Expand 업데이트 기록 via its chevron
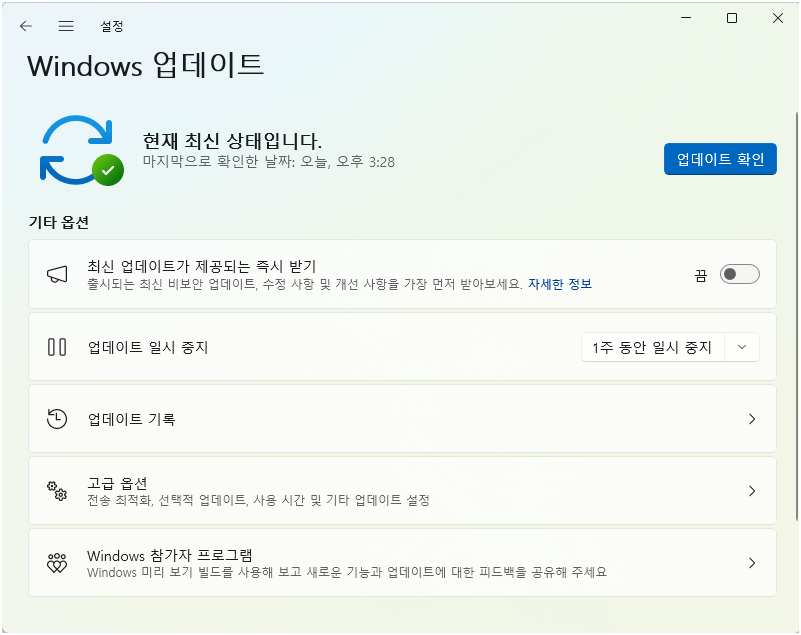The width and height of the screenshot is (801, 635). (752, 419)
